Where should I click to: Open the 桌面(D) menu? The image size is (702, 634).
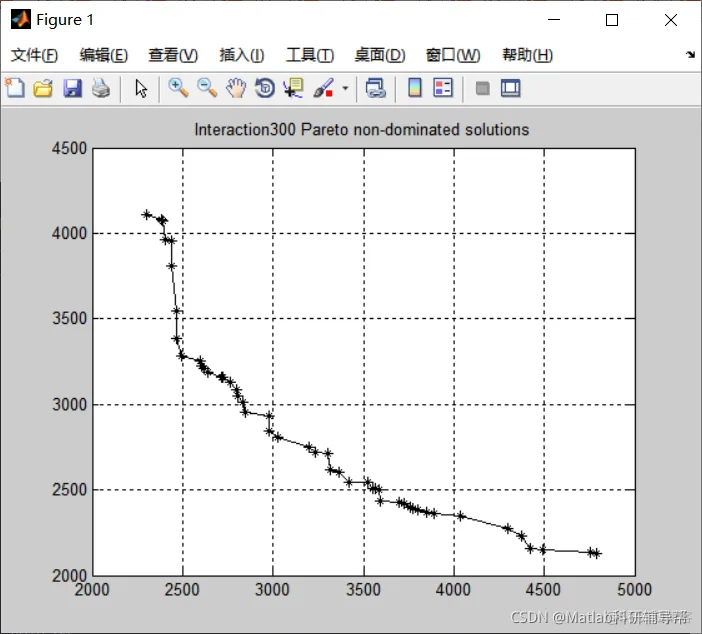380,56
